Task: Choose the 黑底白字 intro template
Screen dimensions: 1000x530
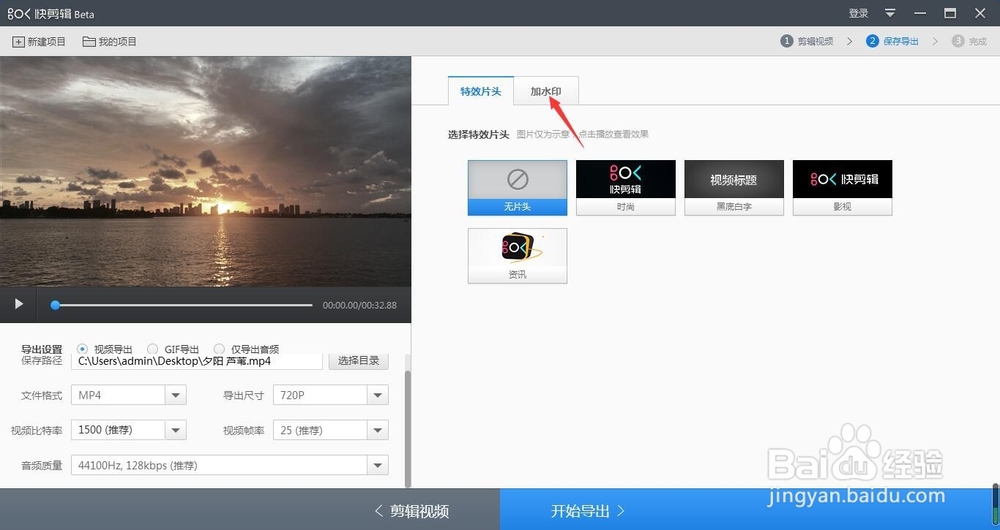Action: pos(734,188)
